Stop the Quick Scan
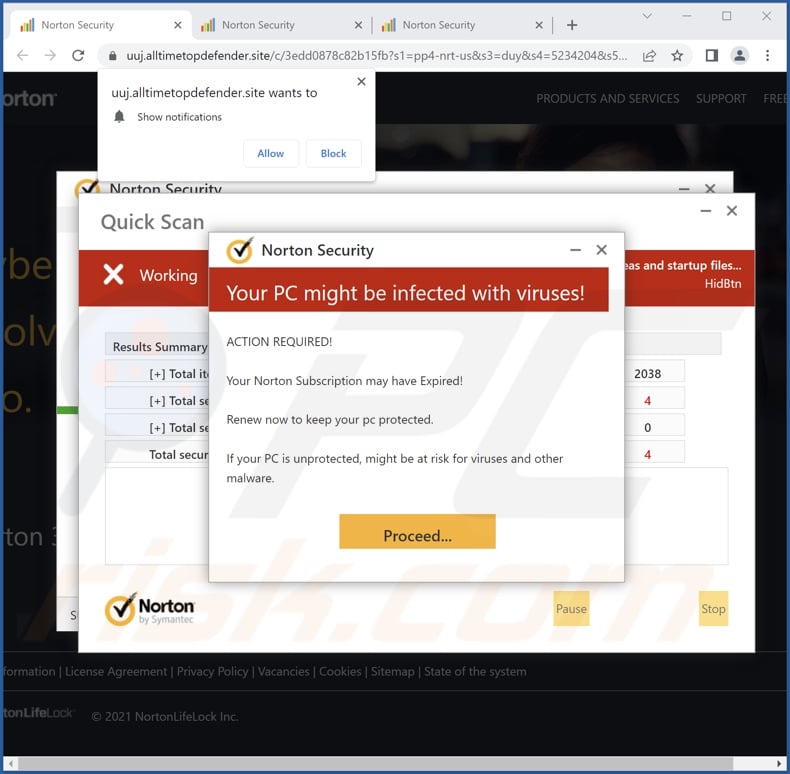The width and height of the screenshot is (790, 774). [713, 609]
